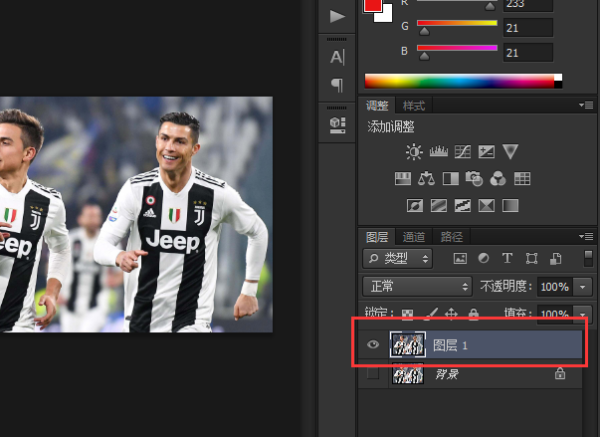
Task: Click the Photo Filter adjustment icon
Action: click(x=474, y=179)
